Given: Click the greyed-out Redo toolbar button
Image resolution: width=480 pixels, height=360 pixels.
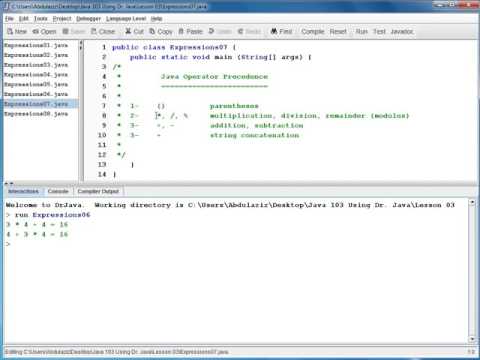Looking at the screenshot, I should [250, 31].
